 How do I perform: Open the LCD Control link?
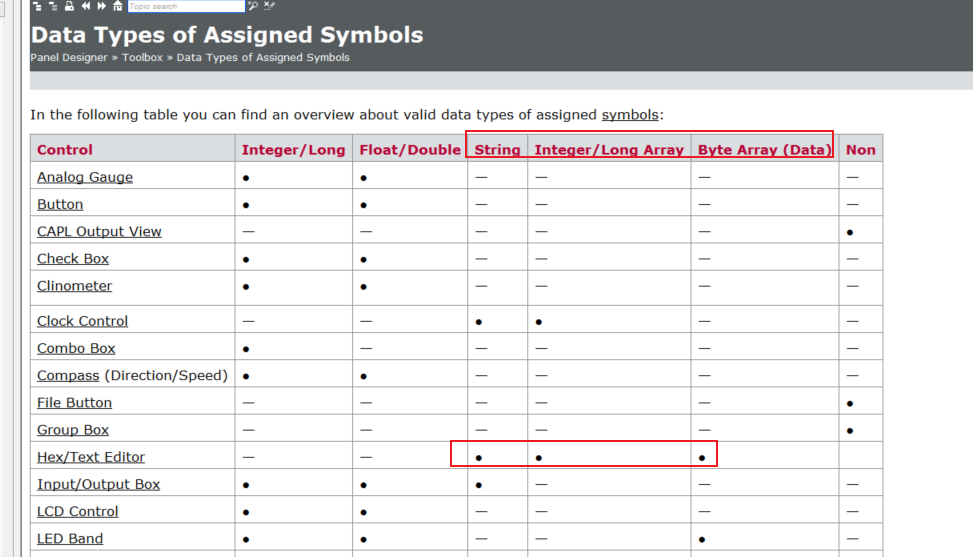[x=78, y=512]
